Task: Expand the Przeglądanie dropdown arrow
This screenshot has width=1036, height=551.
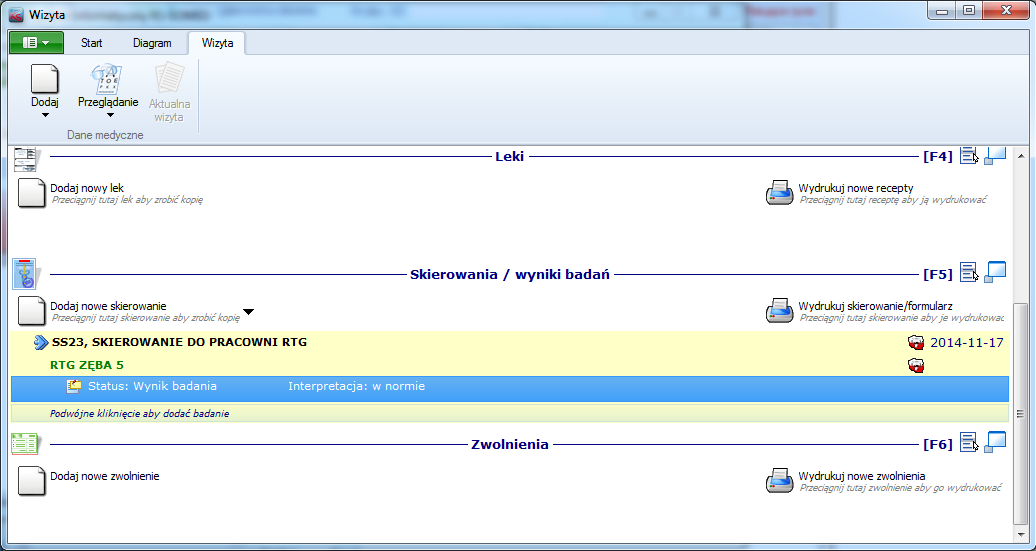Action: (110, 115)
